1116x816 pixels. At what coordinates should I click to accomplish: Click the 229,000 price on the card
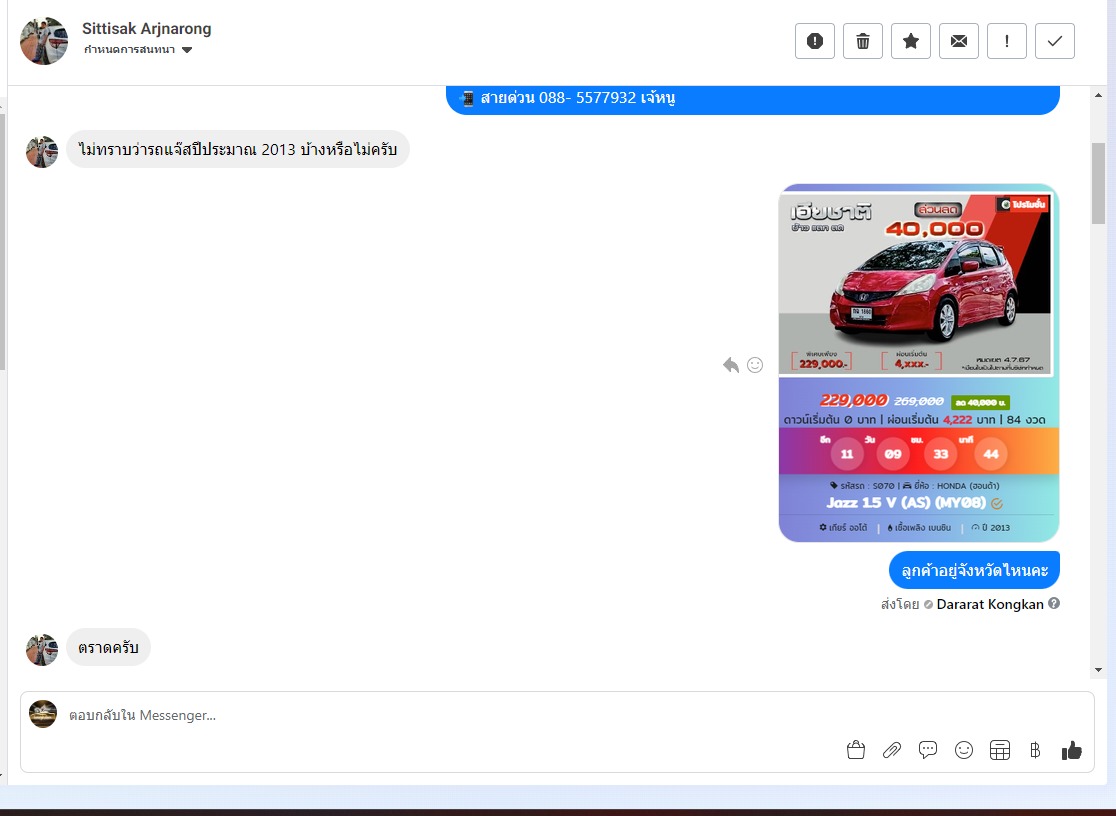click(x=853, y=400)
